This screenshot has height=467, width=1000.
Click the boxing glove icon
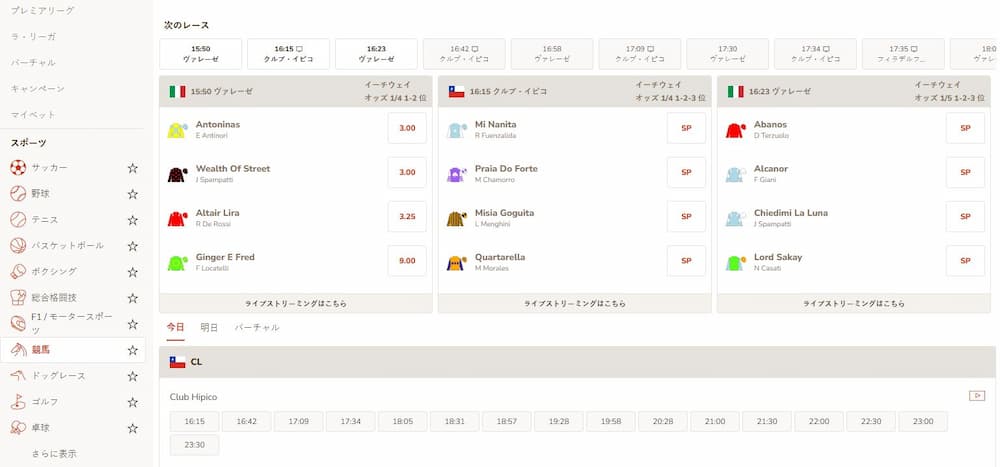click(x=18, y=272)
